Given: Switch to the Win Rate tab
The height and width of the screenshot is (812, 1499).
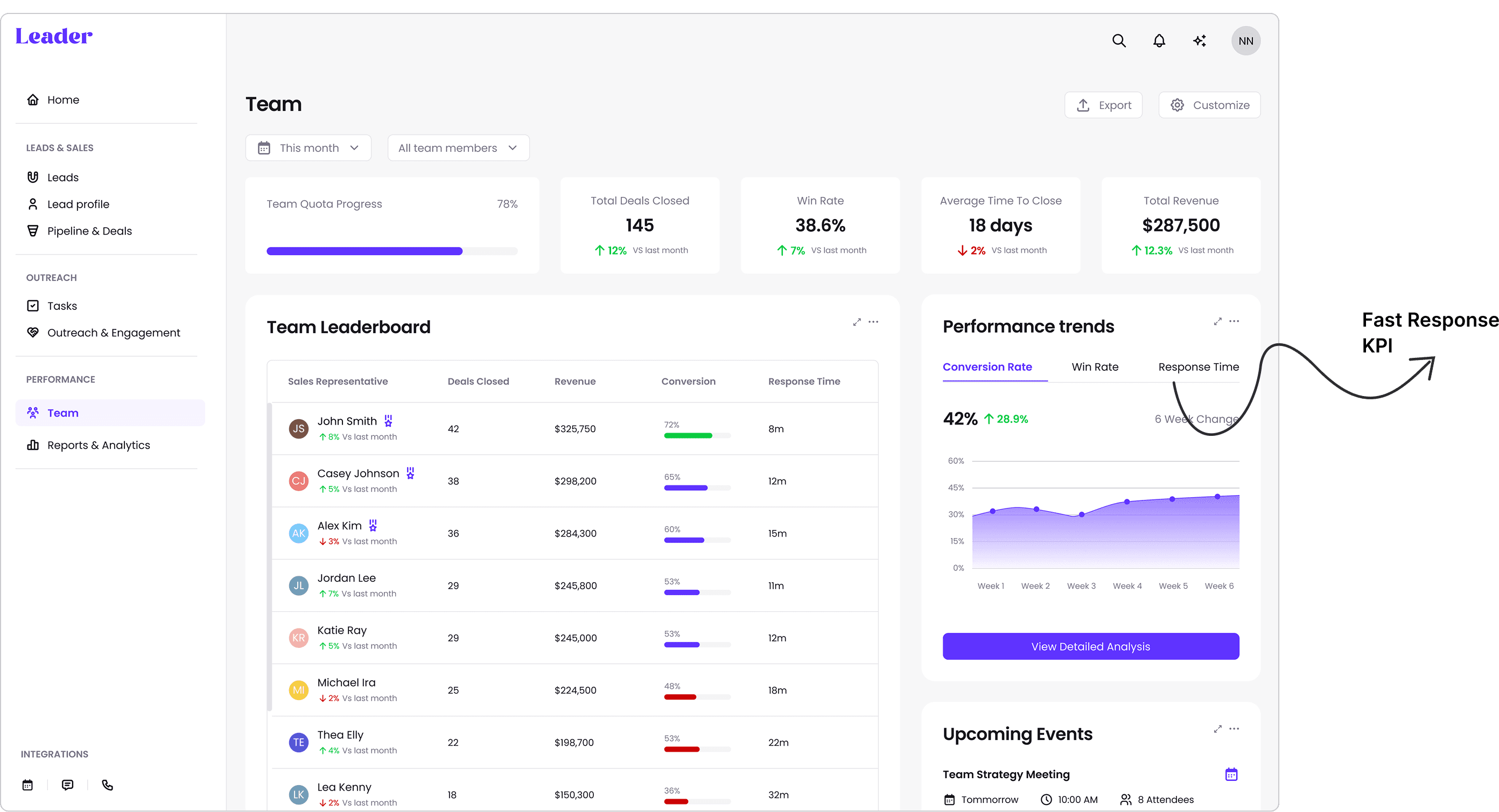Looking at the screenshot, I should (1095, 367).
